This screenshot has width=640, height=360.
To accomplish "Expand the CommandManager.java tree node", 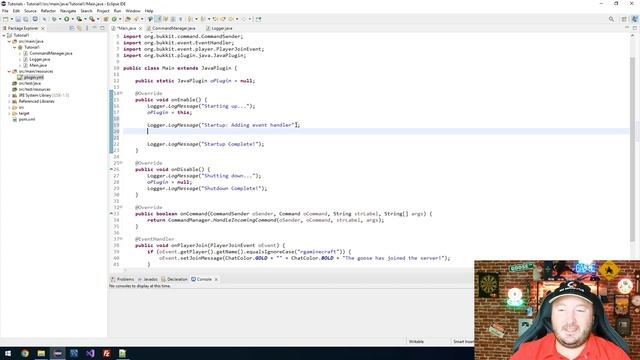I will click(20, 53).
